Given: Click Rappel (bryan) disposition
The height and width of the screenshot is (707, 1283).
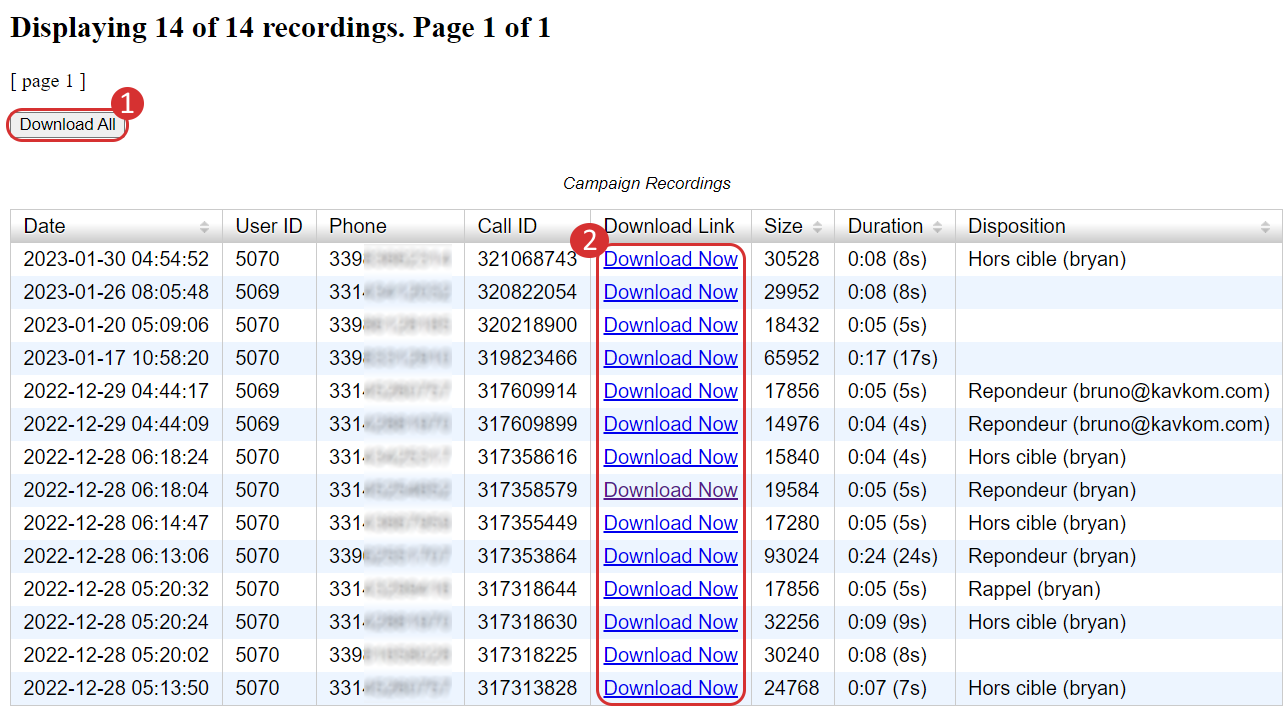Looking at the screenshot, I should 1034,589.
